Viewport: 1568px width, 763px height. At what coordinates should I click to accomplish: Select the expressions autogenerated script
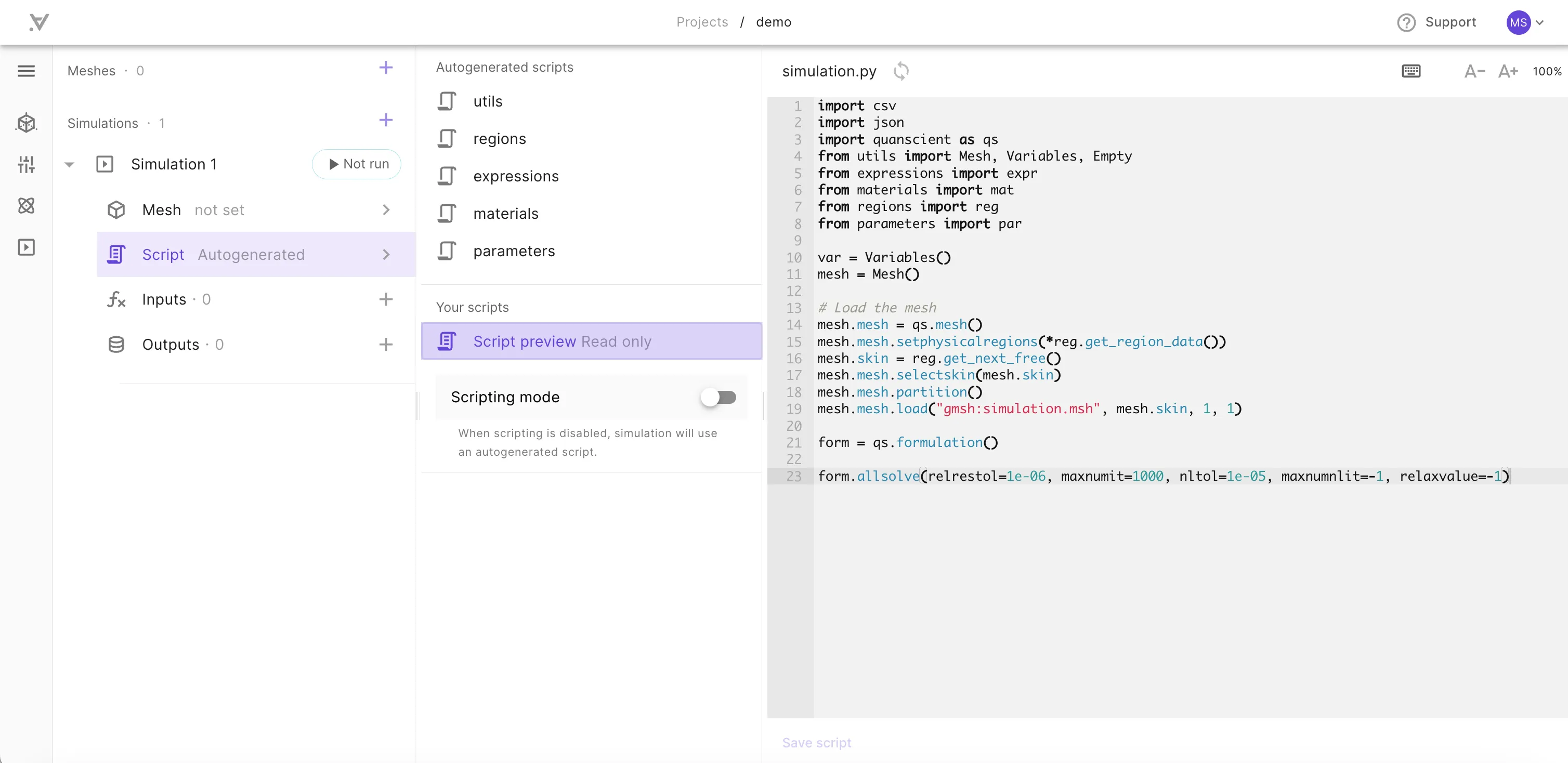pos(515,176)
